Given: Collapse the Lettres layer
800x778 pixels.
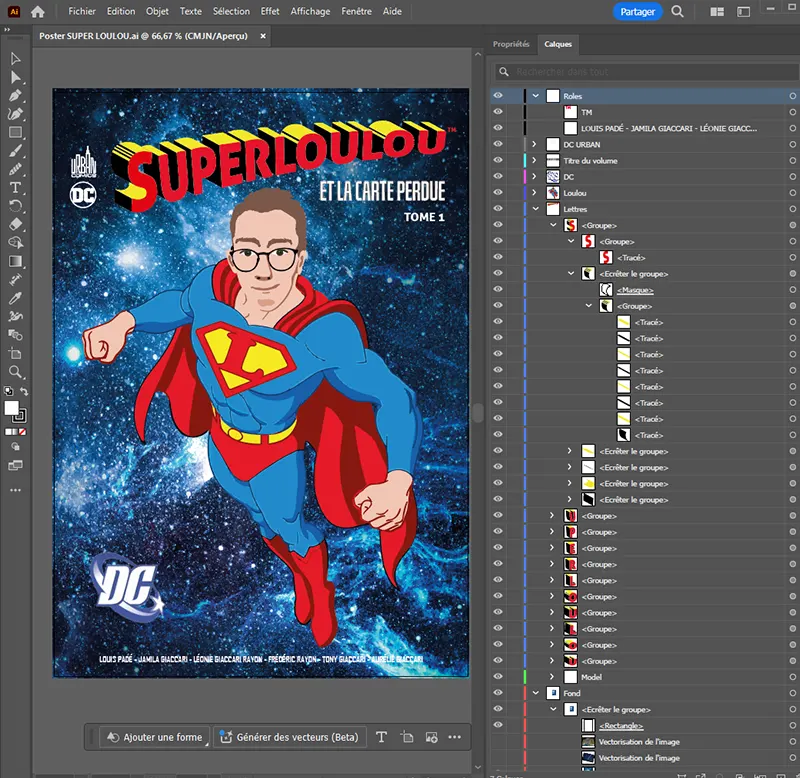Looking at the screenshot, I should pyautogui.click(x=535, y=209).
